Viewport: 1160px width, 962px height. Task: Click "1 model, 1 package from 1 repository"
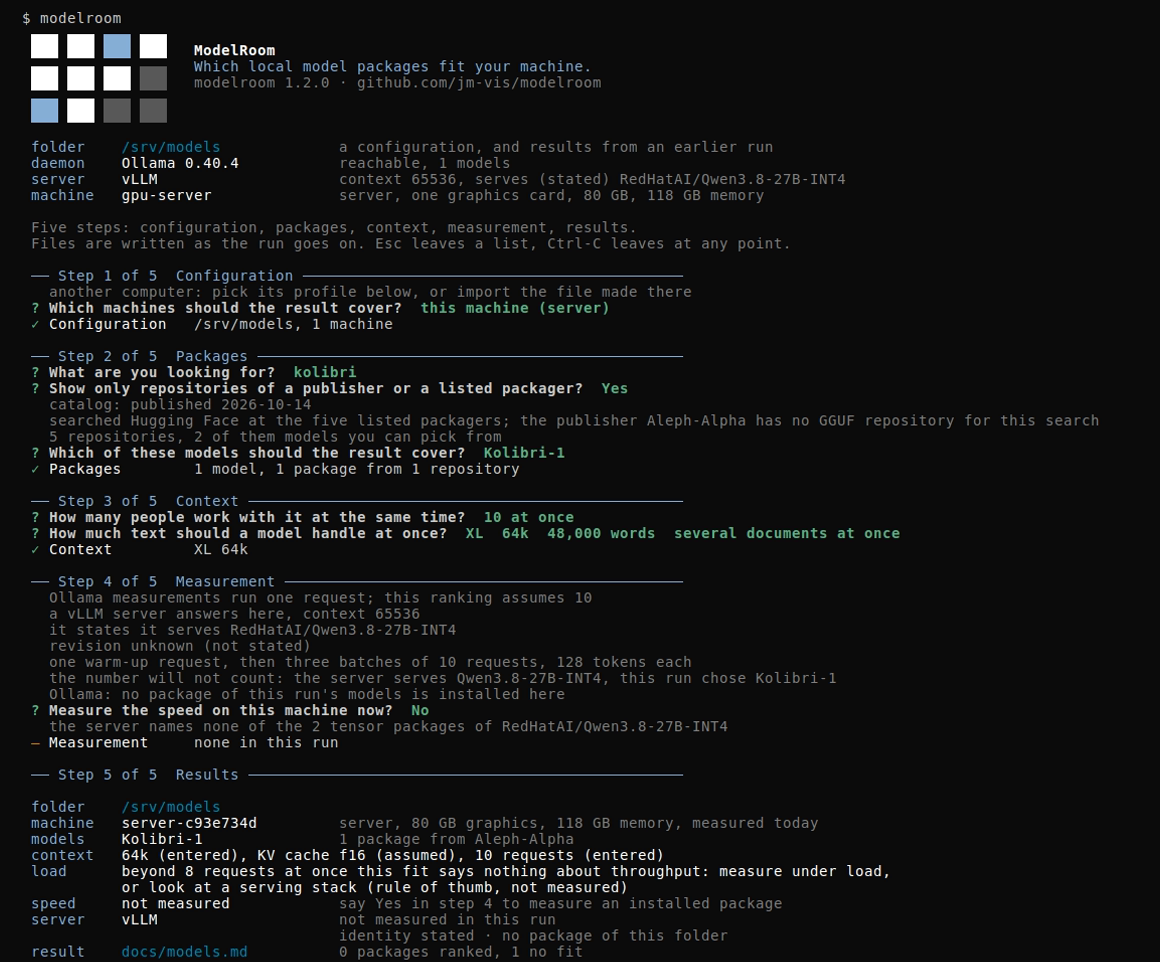point(357,469)
